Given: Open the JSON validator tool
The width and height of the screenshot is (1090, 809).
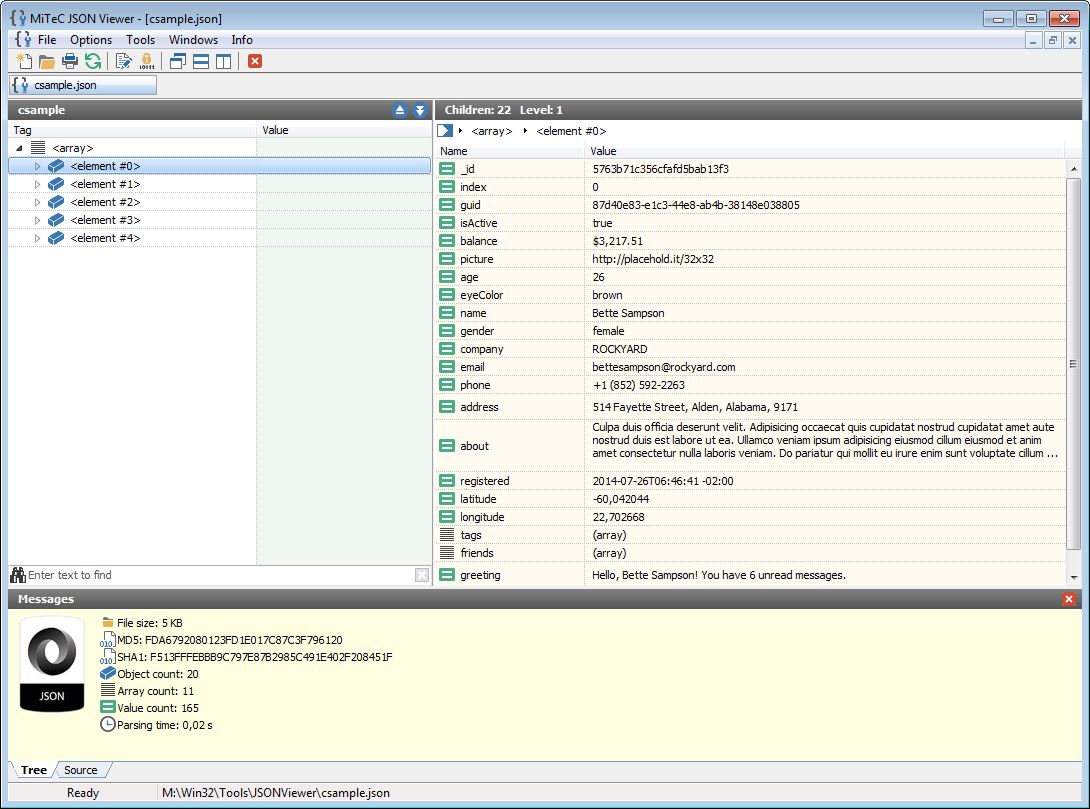Looking at the screenshot, I should 122,61.
